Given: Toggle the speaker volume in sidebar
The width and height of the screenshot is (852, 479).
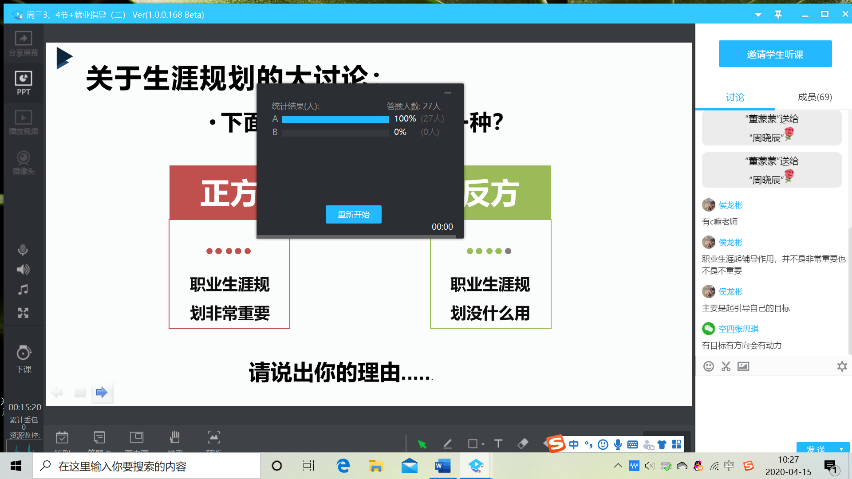Looking at the screenshot, I should coord(23,270).
